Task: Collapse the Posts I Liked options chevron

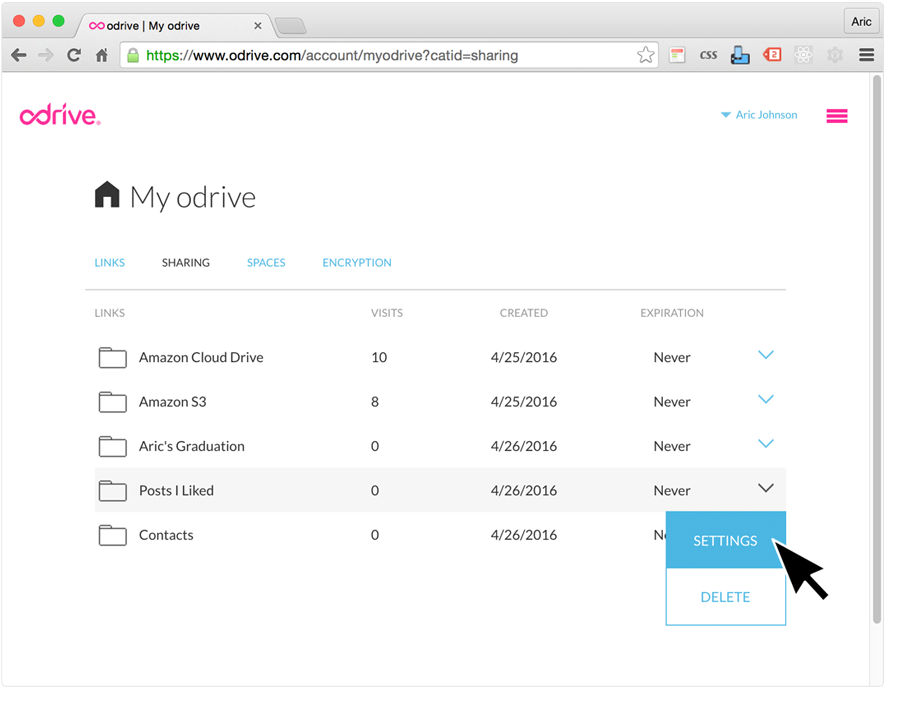Action: (x=765, y=488)
